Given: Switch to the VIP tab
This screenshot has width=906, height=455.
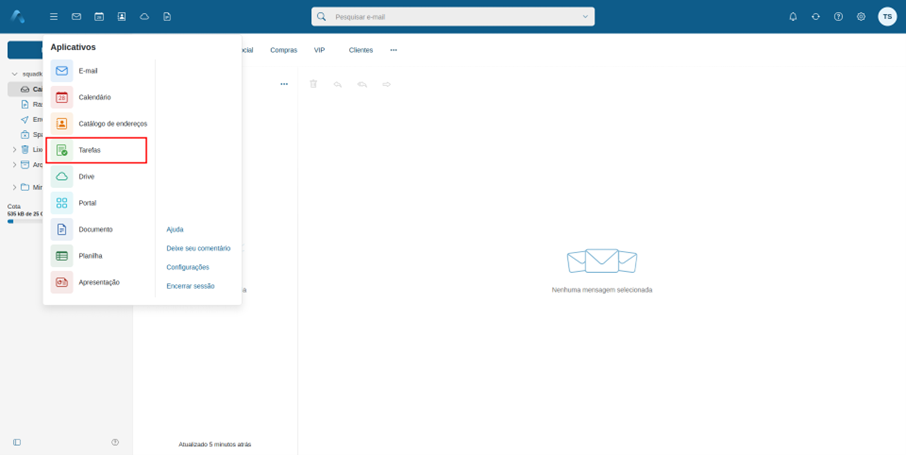Looking at the screenshot, I should point(320,50).
